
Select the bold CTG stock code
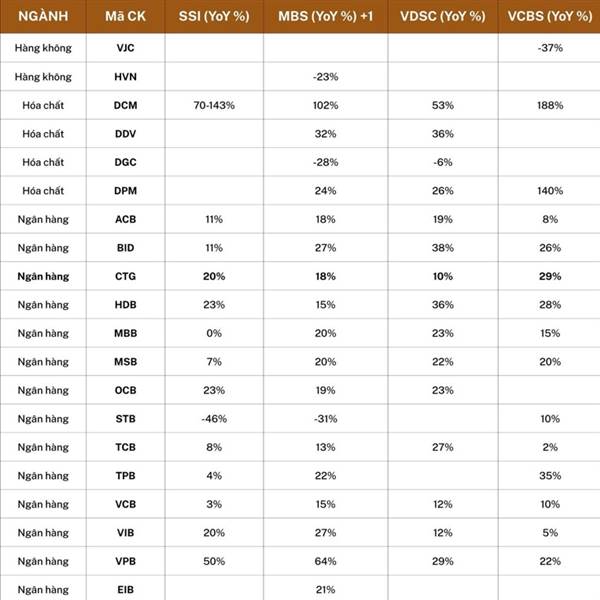126,276
